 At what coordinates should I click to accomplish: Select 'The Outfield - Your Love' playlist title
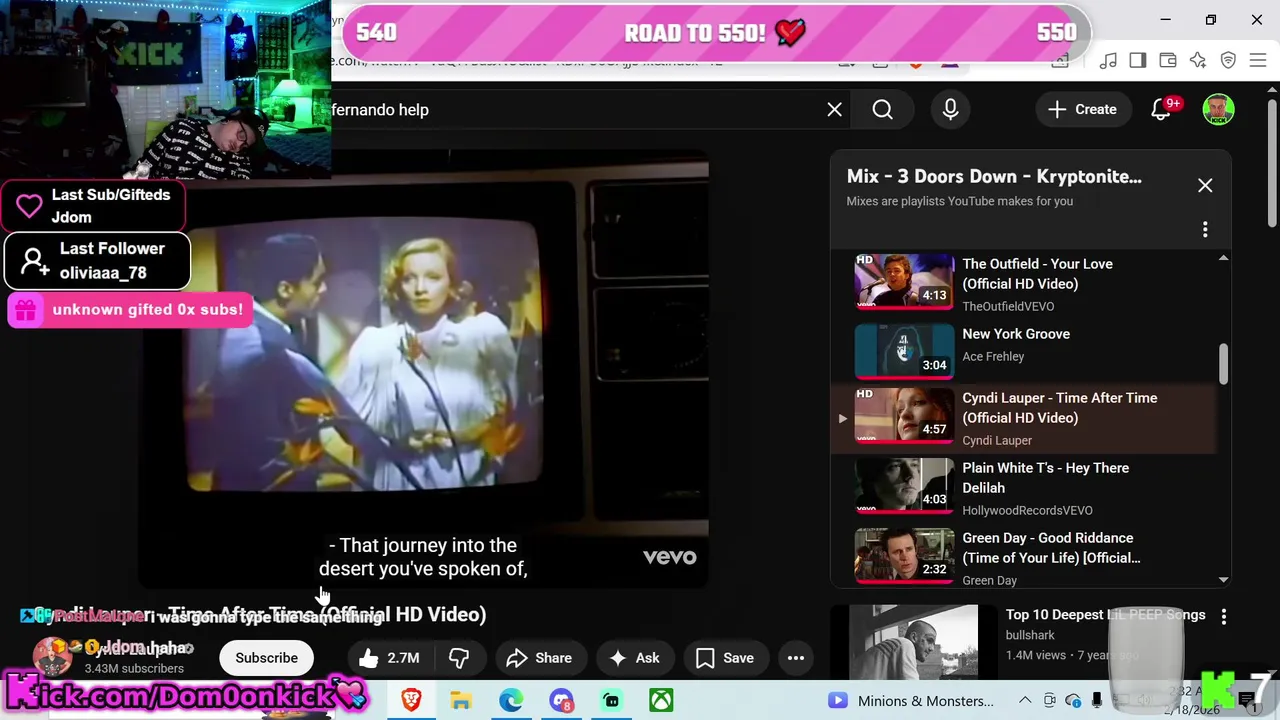[1037, 274]
